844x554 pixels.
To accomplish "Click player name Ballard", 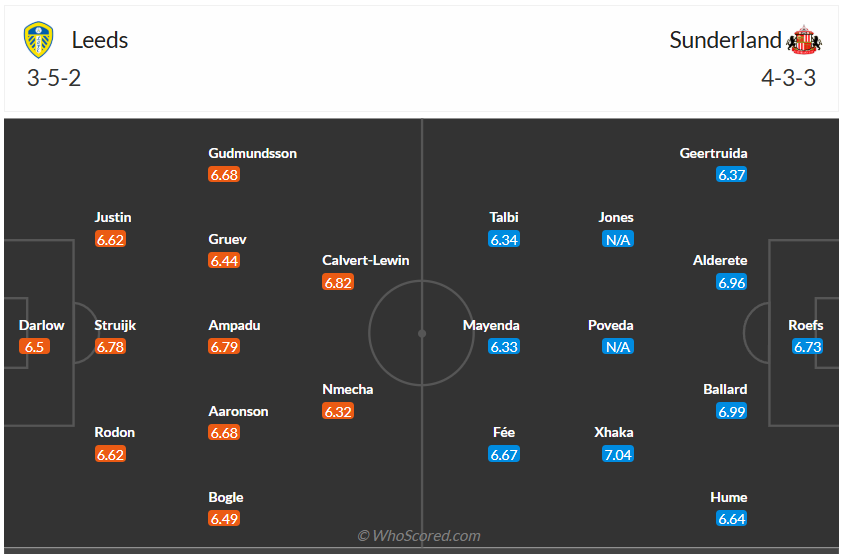I will [x=725, y=389].
